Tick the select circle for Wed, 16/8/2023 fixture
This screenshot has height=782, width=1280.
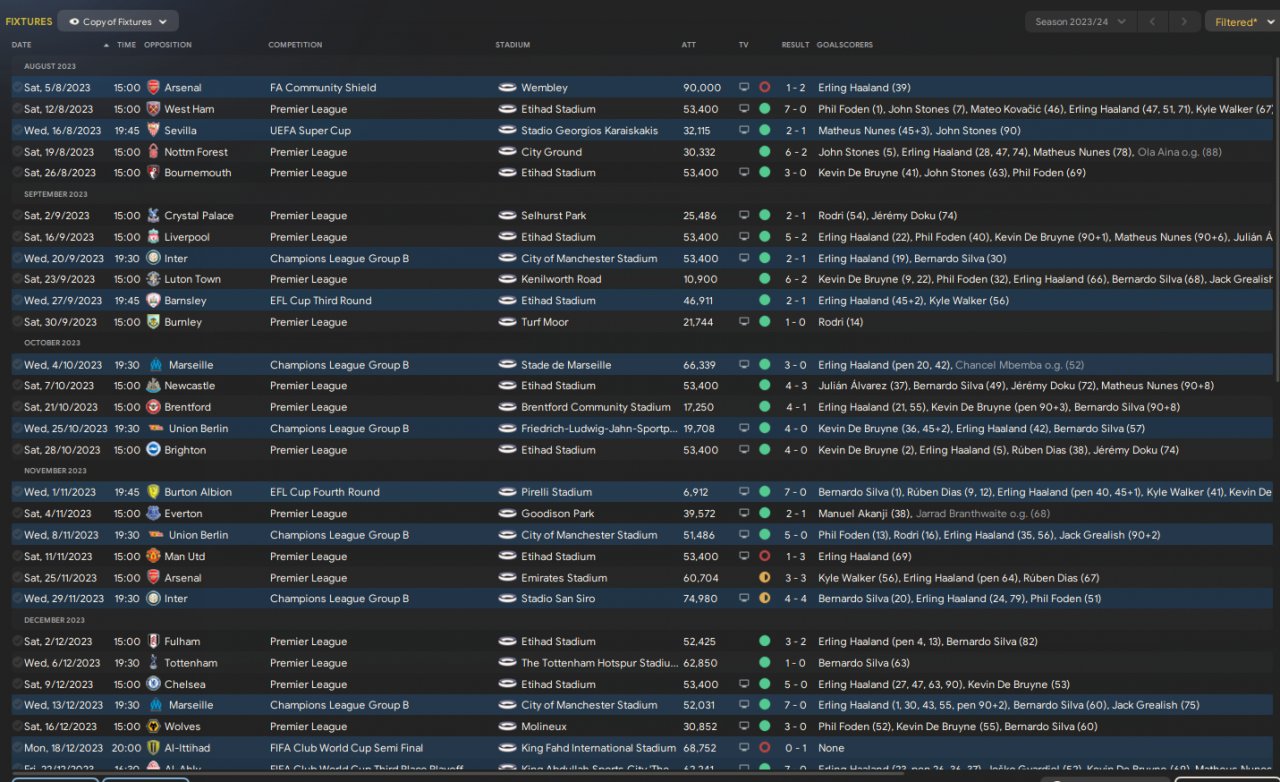[17, 130]
